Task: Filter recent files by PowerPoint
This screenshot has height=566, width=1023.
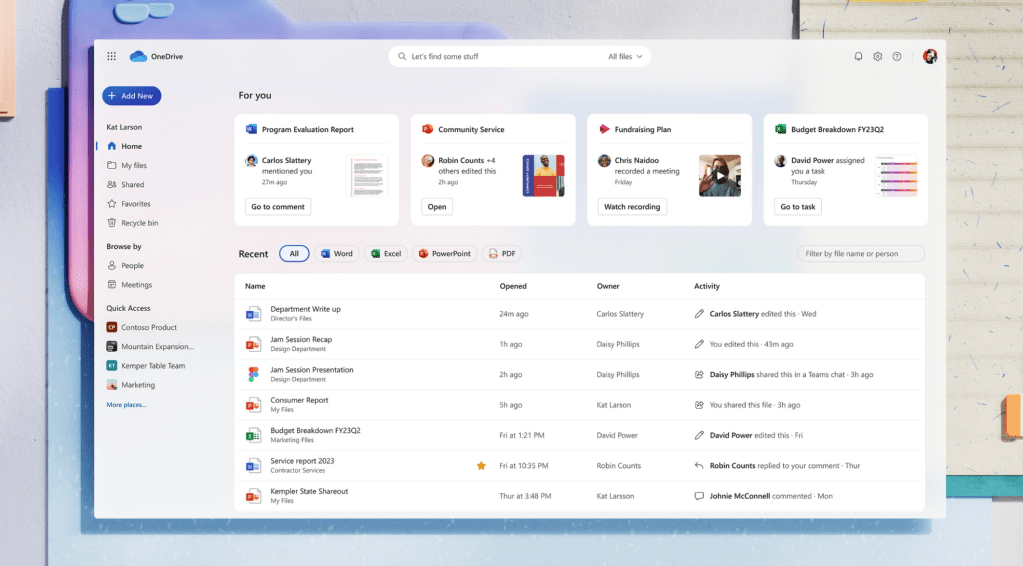Action: [x=443, y=254]
